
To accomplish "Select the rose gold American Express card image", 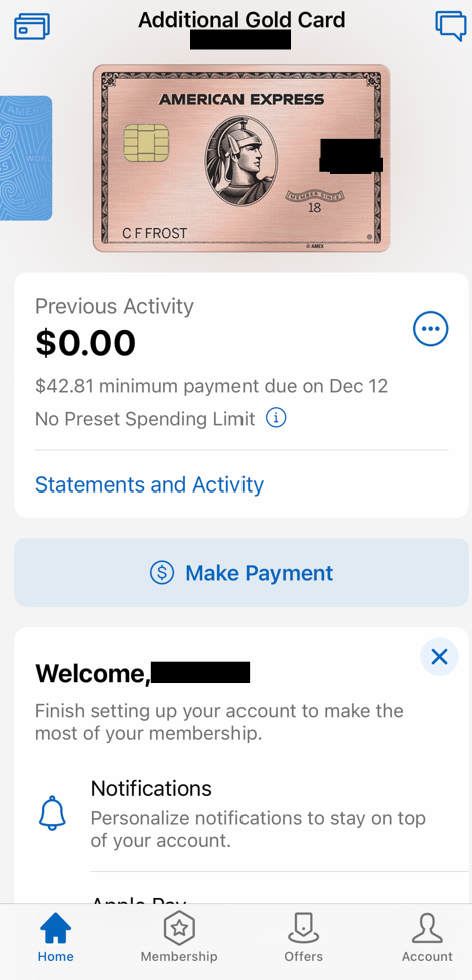I will (x=242, y=158).
